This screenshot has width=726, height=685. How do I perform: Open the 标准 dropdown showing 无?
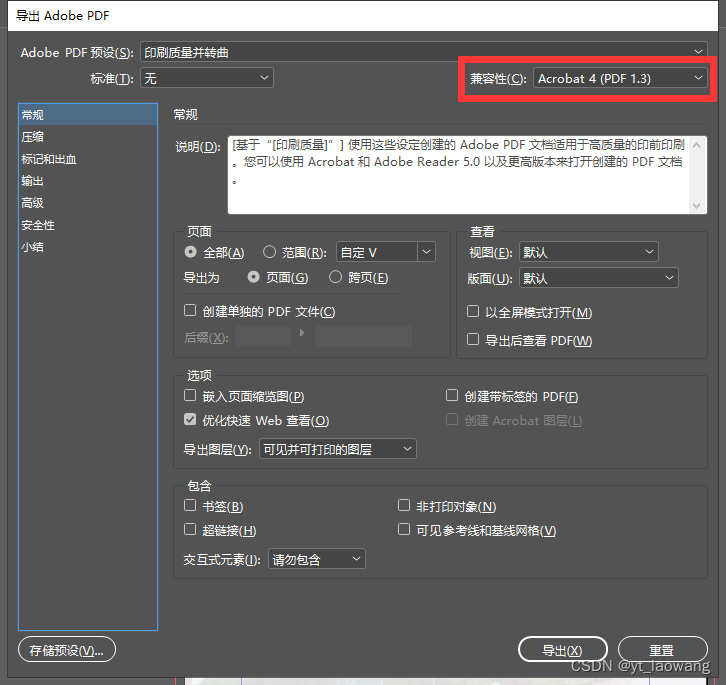coord(207,78)
